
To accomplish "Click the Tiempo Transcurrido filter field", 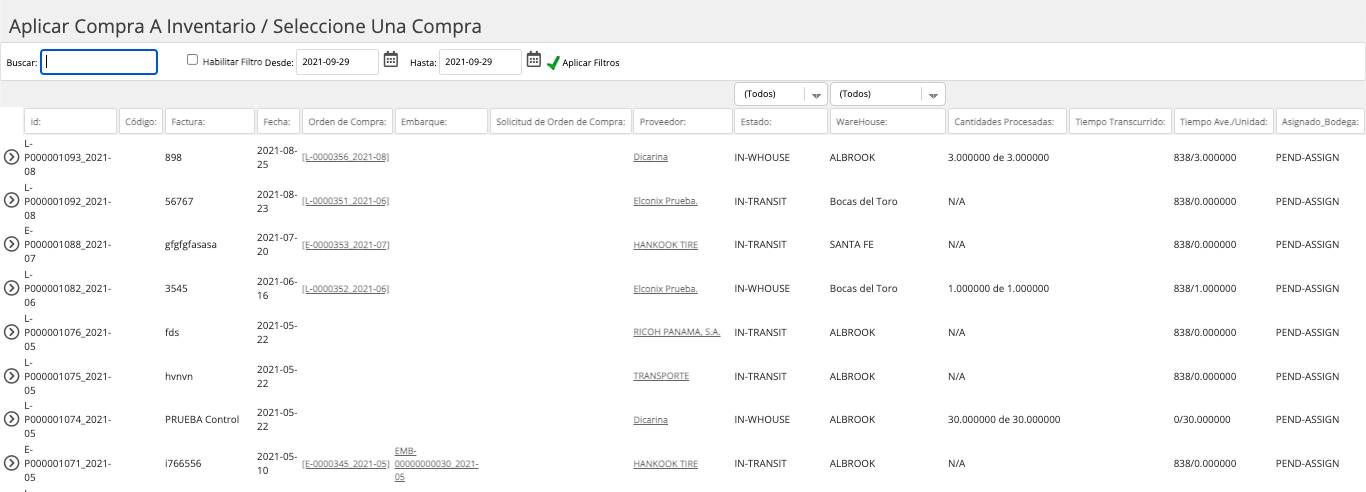I will click(1120, 121).
